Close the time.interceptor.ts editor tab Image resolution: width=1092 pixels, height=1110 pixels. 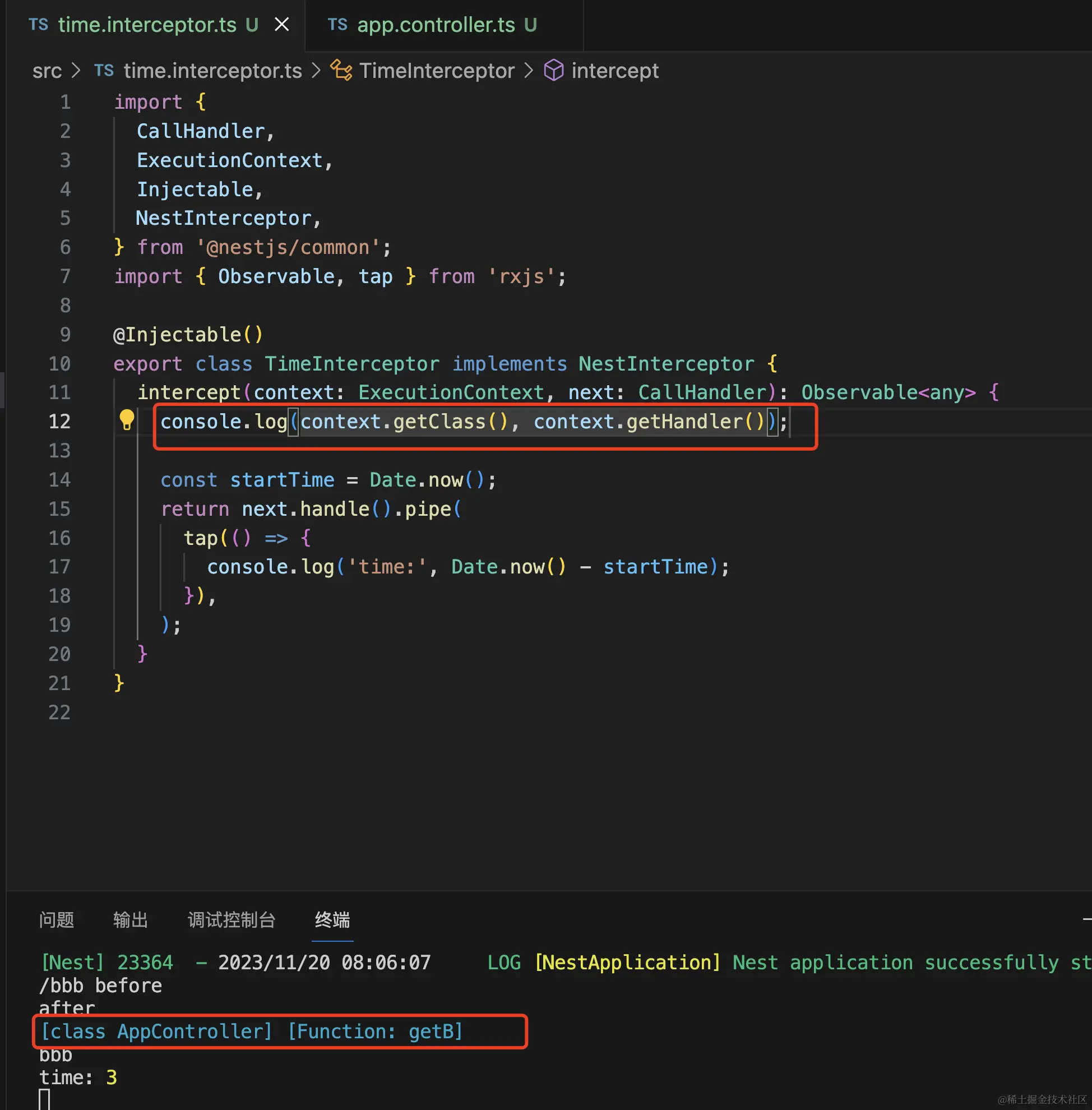(x=281, y=25)
